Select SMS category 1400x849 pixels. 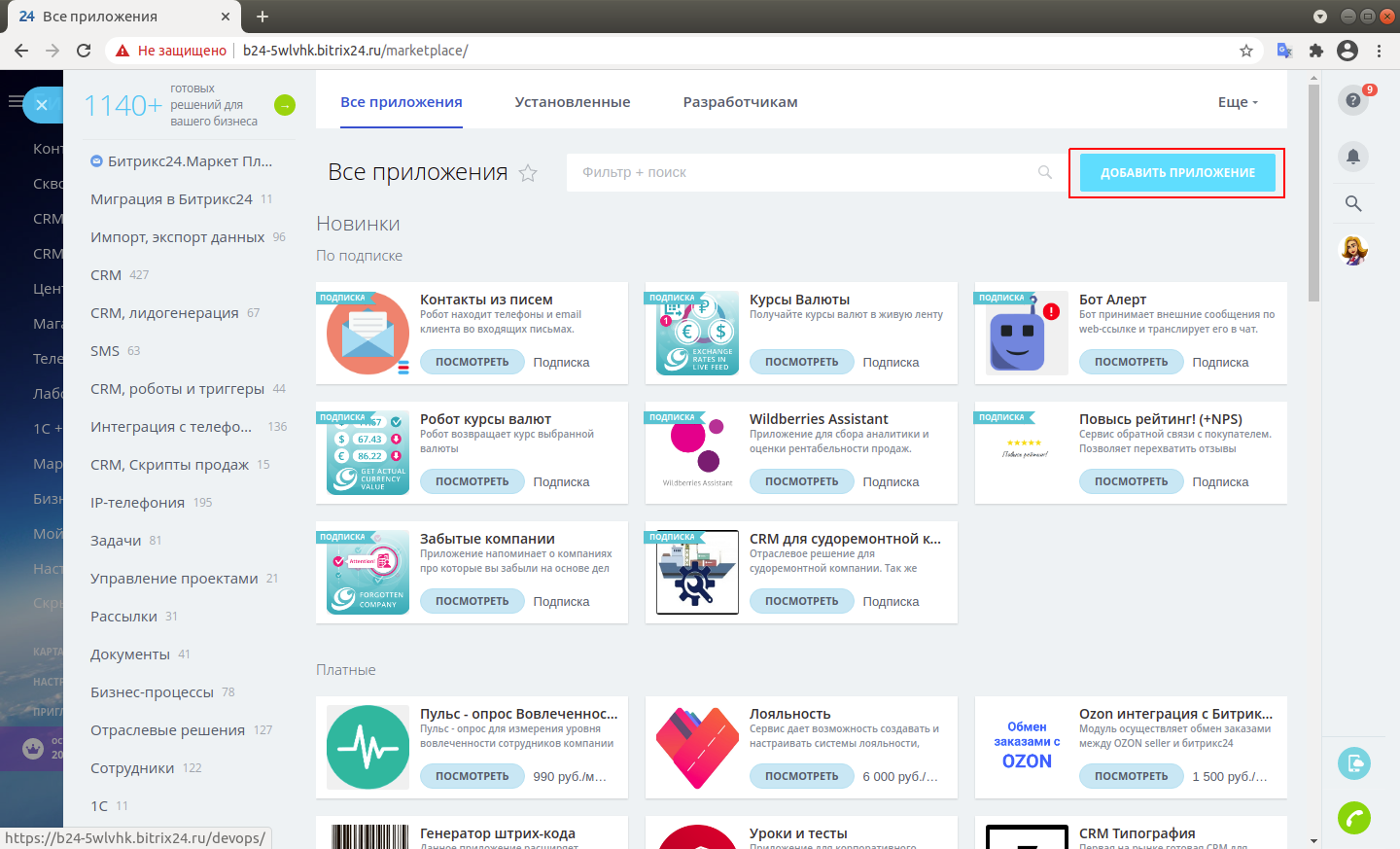coord(105,351)
